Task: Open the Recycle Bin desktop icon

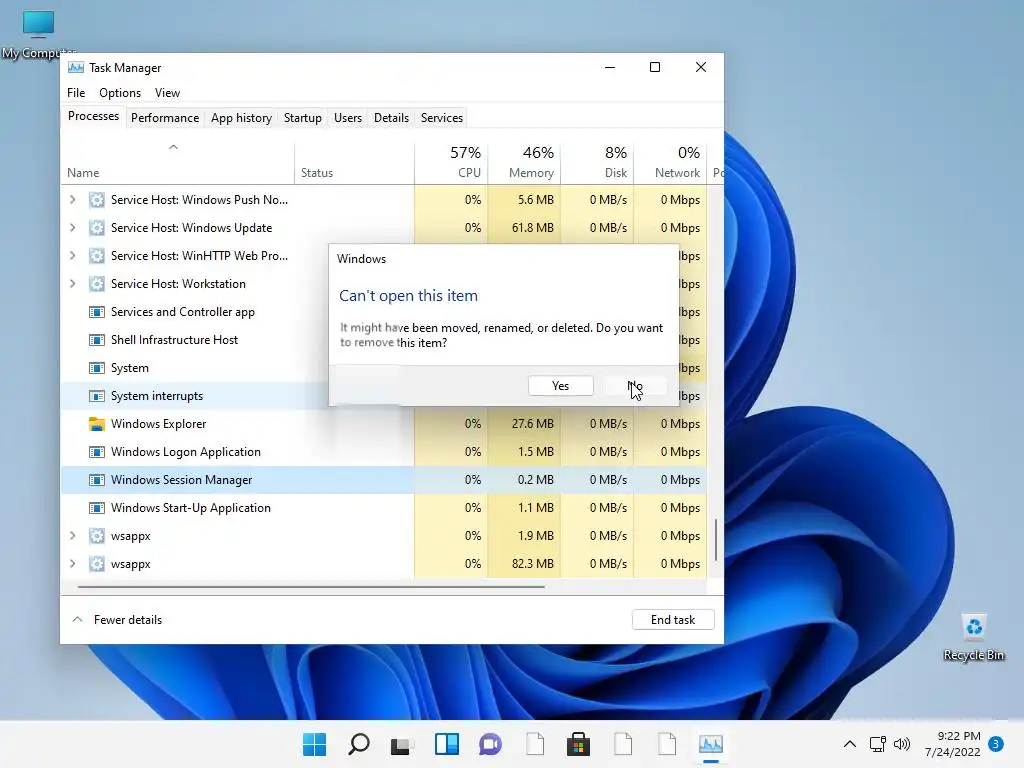Action: coord(974,637)
